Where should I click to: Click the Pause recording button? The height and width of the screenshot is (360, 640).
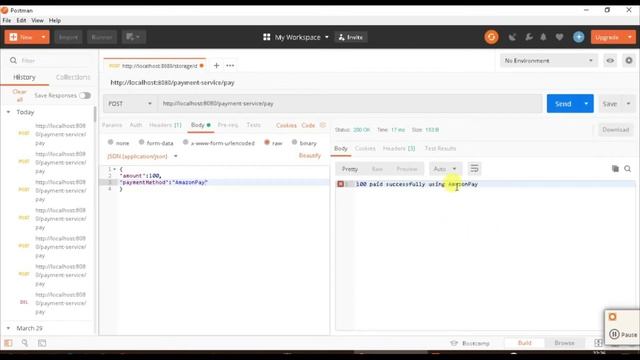624,334
